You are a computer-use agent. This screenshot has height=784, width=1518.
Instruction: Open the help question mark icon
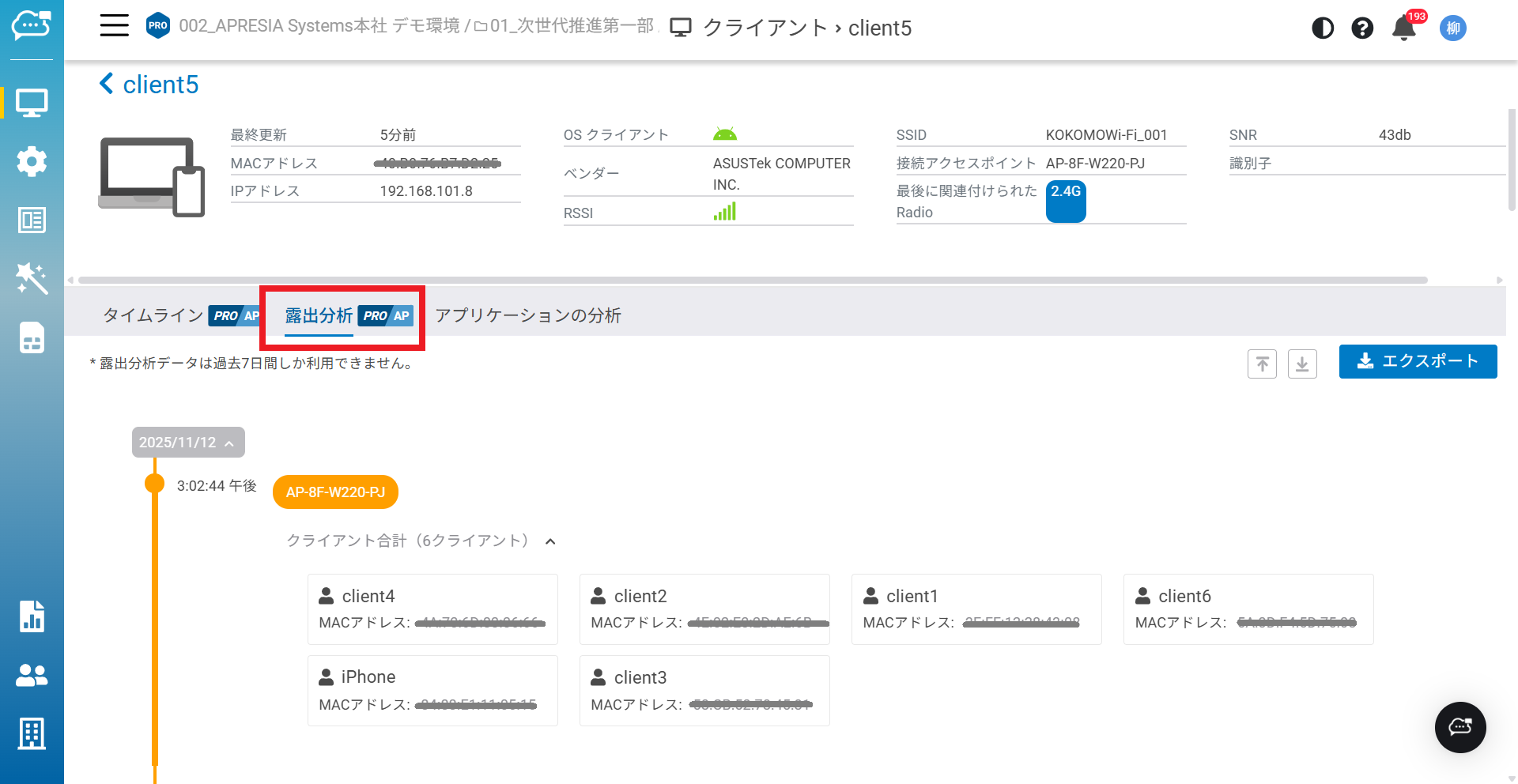click(x=1362, y=28)
